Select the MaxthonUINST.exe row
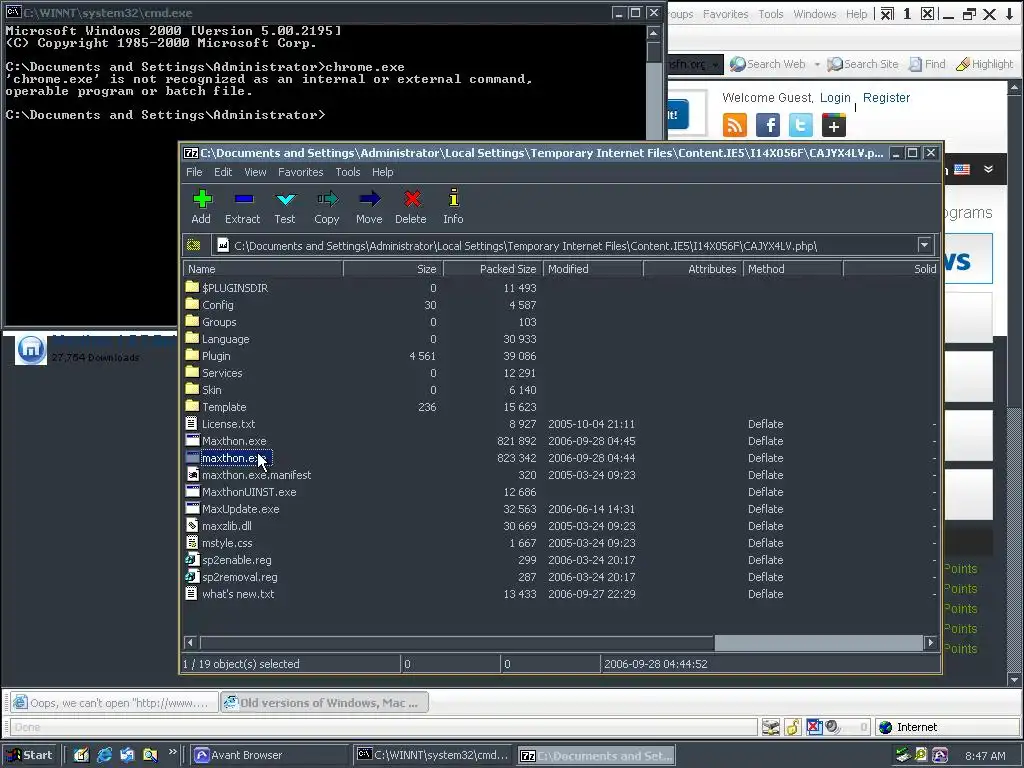Screen dimensions: 1024x768 click(x=560, y=492)
